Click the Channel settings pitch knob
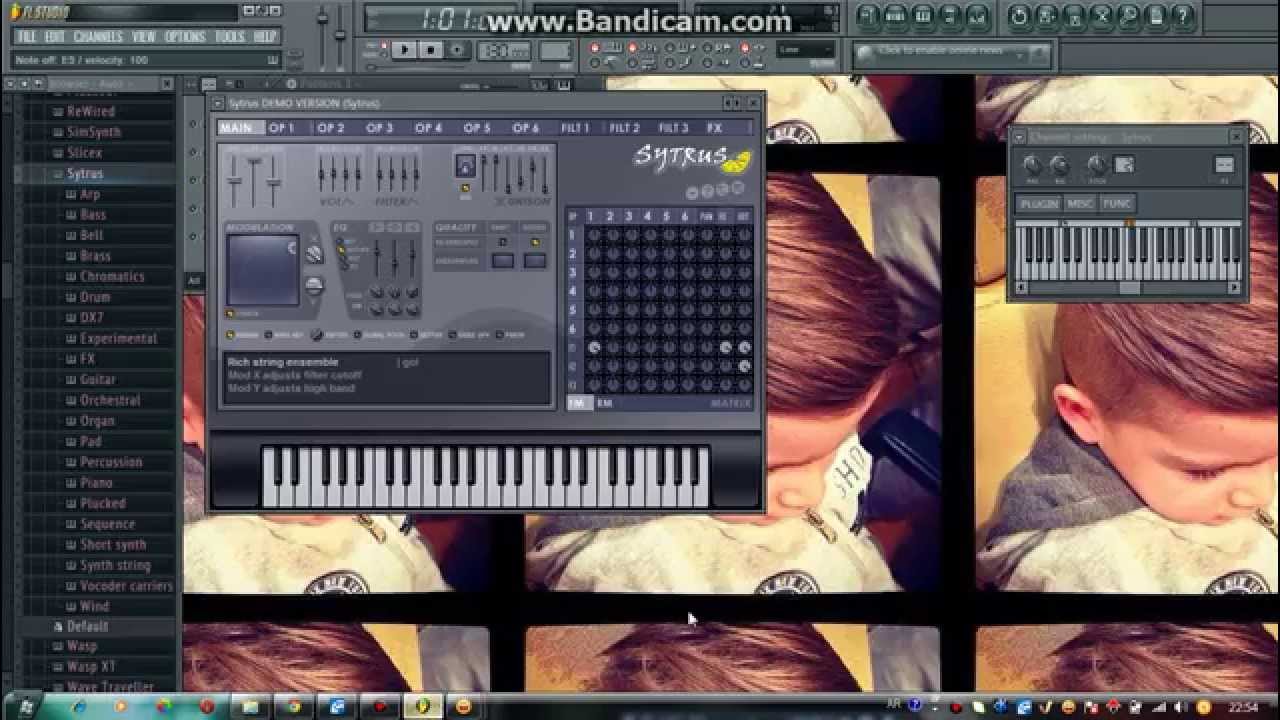The height and width of the screenshot is (720, 1280). click(1097, 165)
